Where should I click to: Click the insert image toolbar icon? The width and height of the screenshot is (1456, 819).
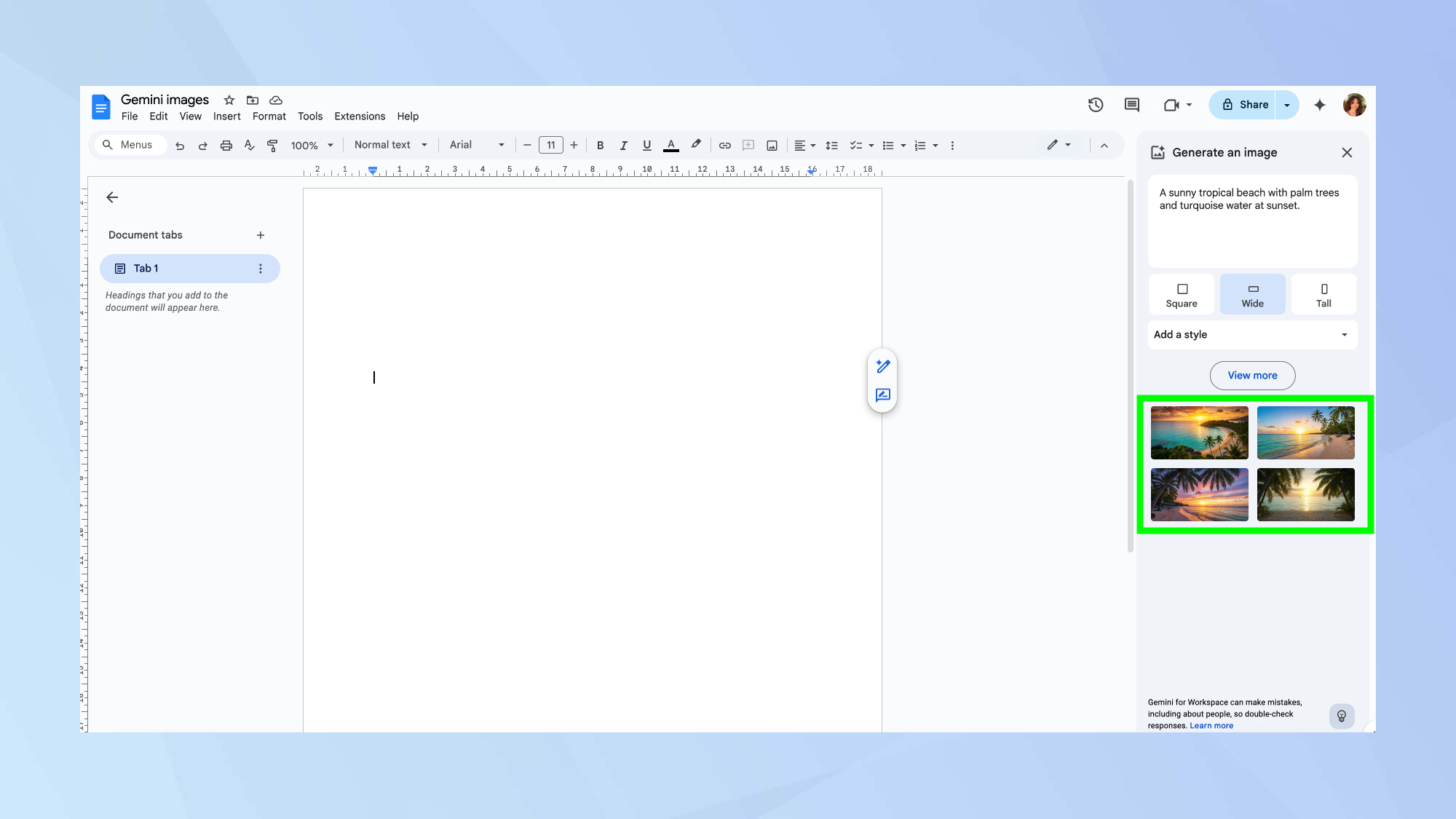772,146
